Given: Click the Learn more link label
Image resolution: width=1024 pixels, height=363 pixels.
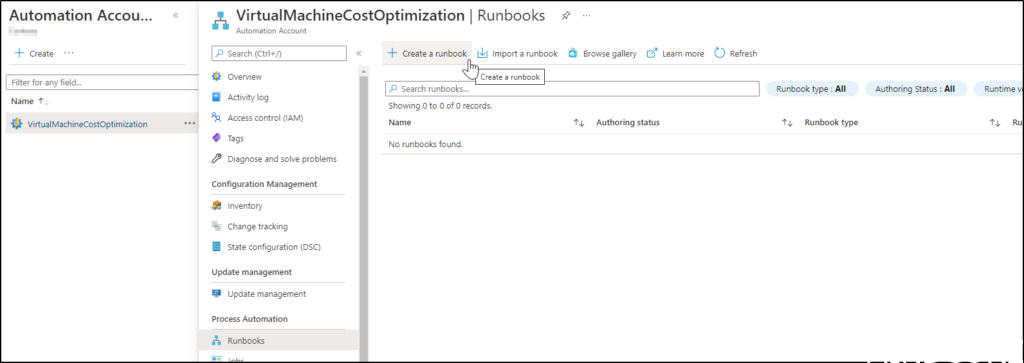Looking at the screenshot, I should pyautogui.click(x=683, y=54).
